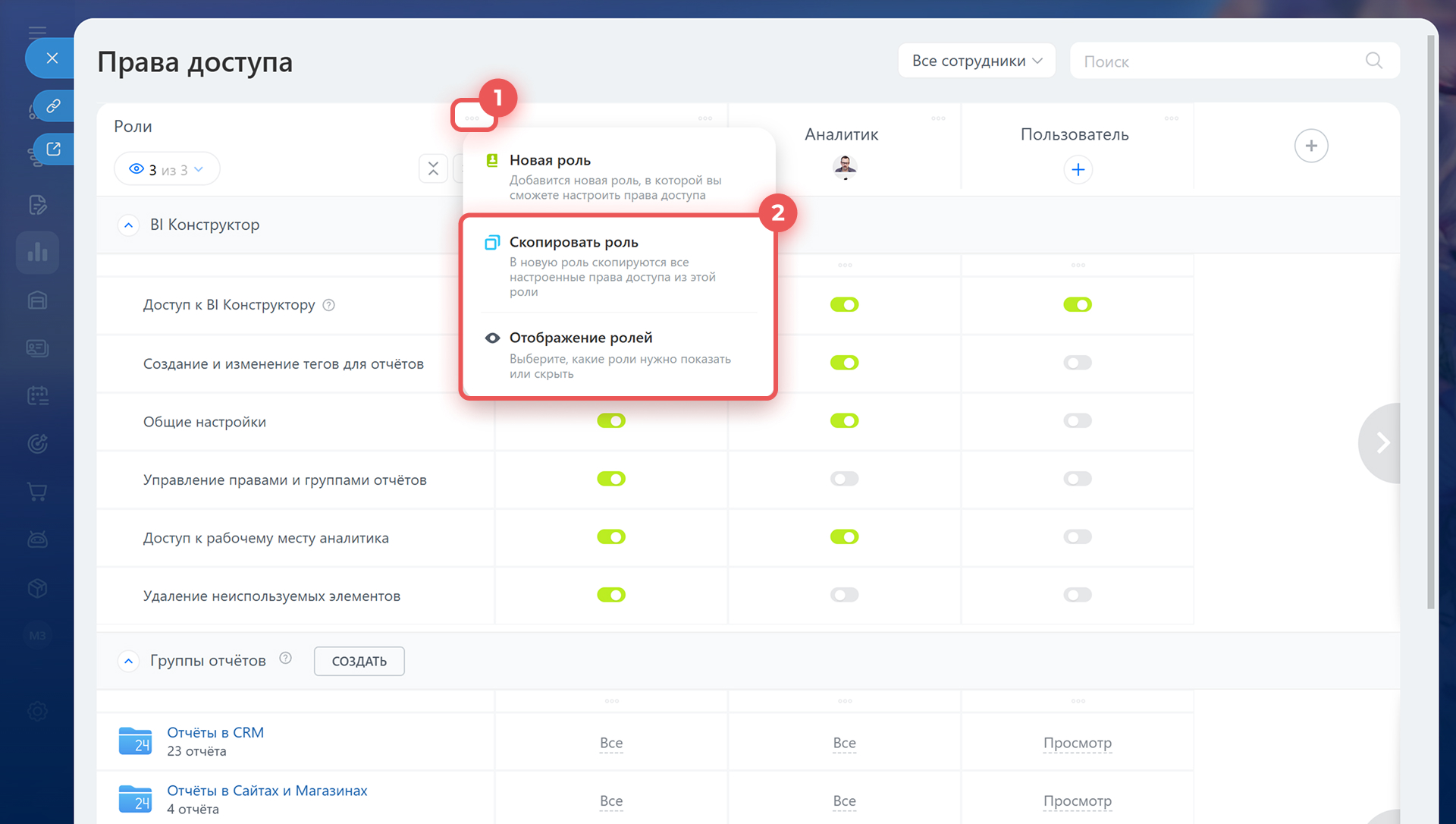Click into the Поиск search field
This screenshot has width=1456, height=824.
(1213, 61)
